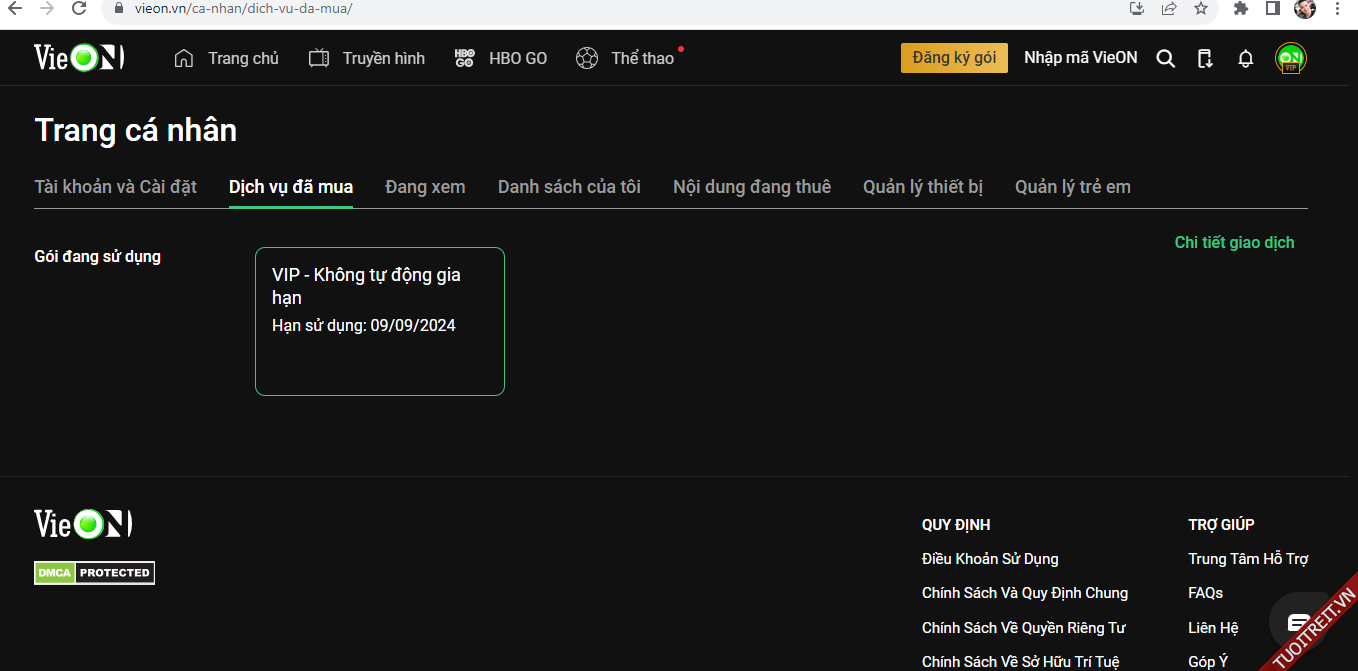
Task: Open the HBO GO section
Action: [501, 59]
